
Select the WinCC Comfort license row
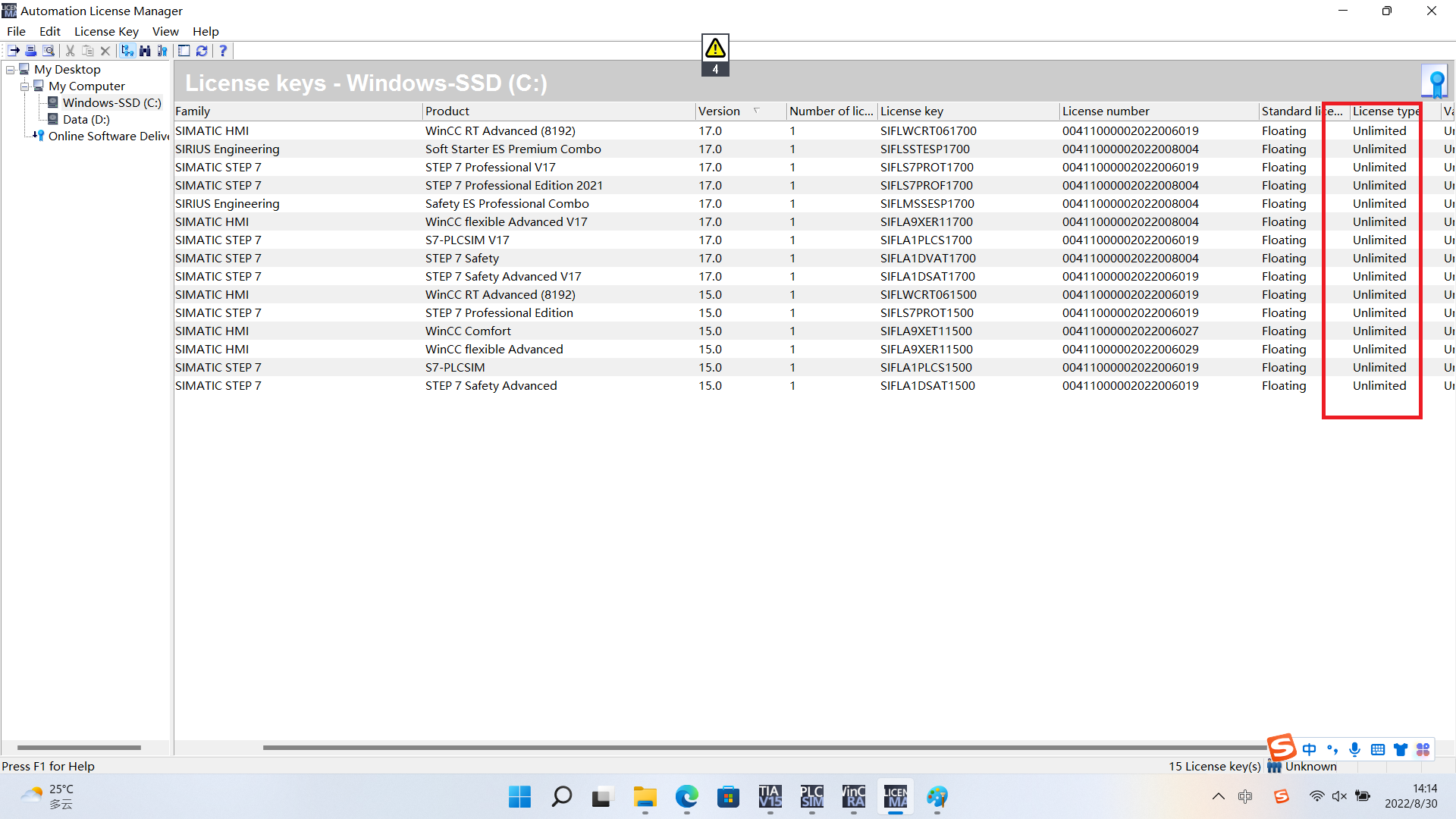[x=468, y=331]
